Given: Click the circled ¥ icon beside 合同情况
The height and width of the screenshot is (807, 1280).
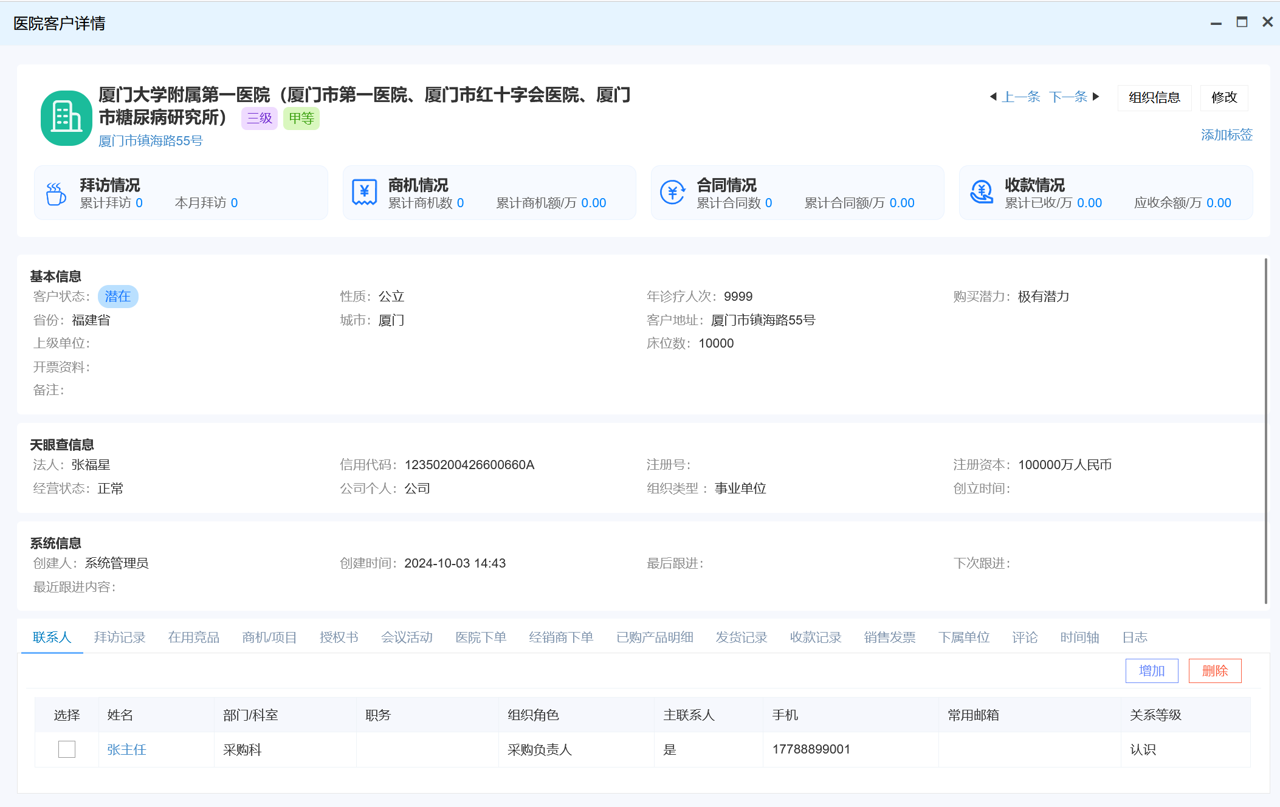Looking at the screenshot, I should pos(672,192).
